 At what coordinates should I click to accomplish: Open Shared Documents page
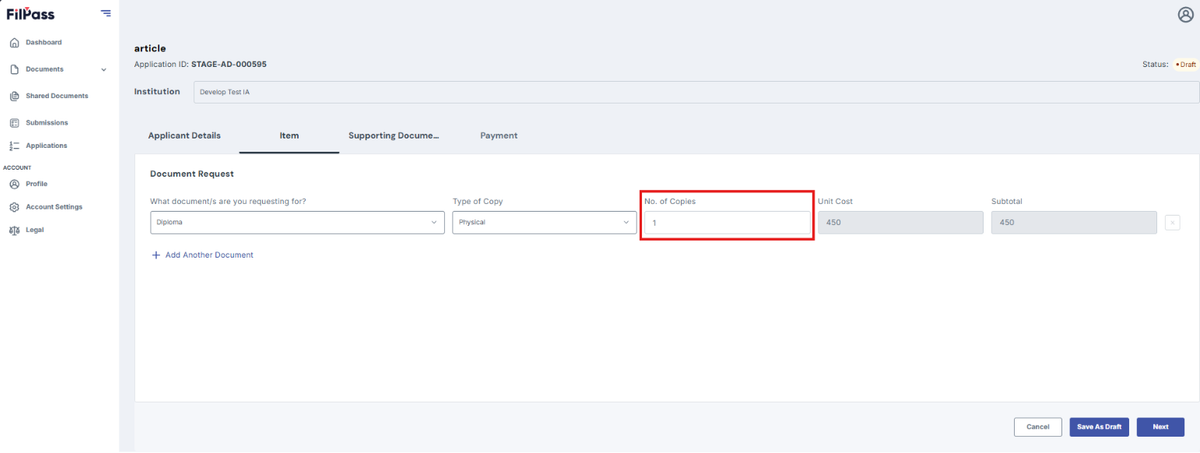[57, 96]
